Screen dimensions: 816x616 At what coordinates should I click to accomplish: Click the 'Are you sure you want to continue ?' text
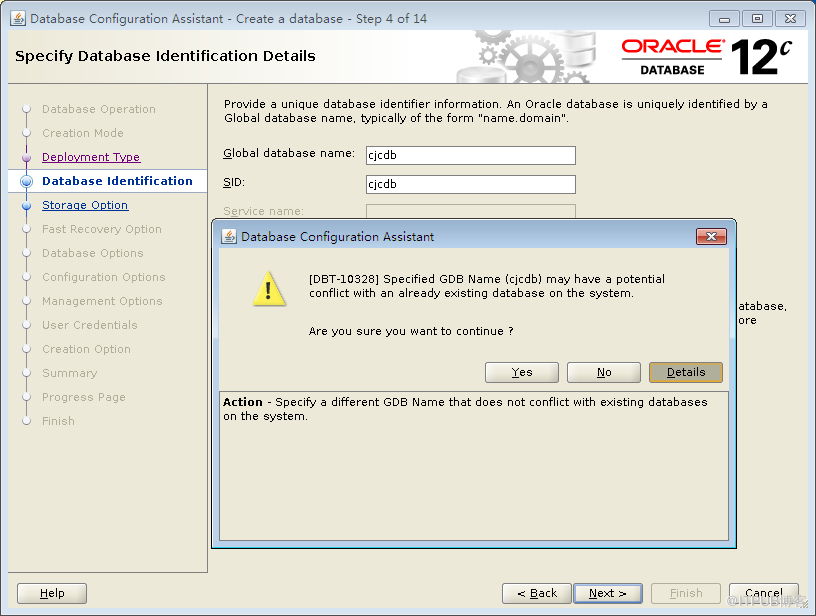(x=411, y=331)
